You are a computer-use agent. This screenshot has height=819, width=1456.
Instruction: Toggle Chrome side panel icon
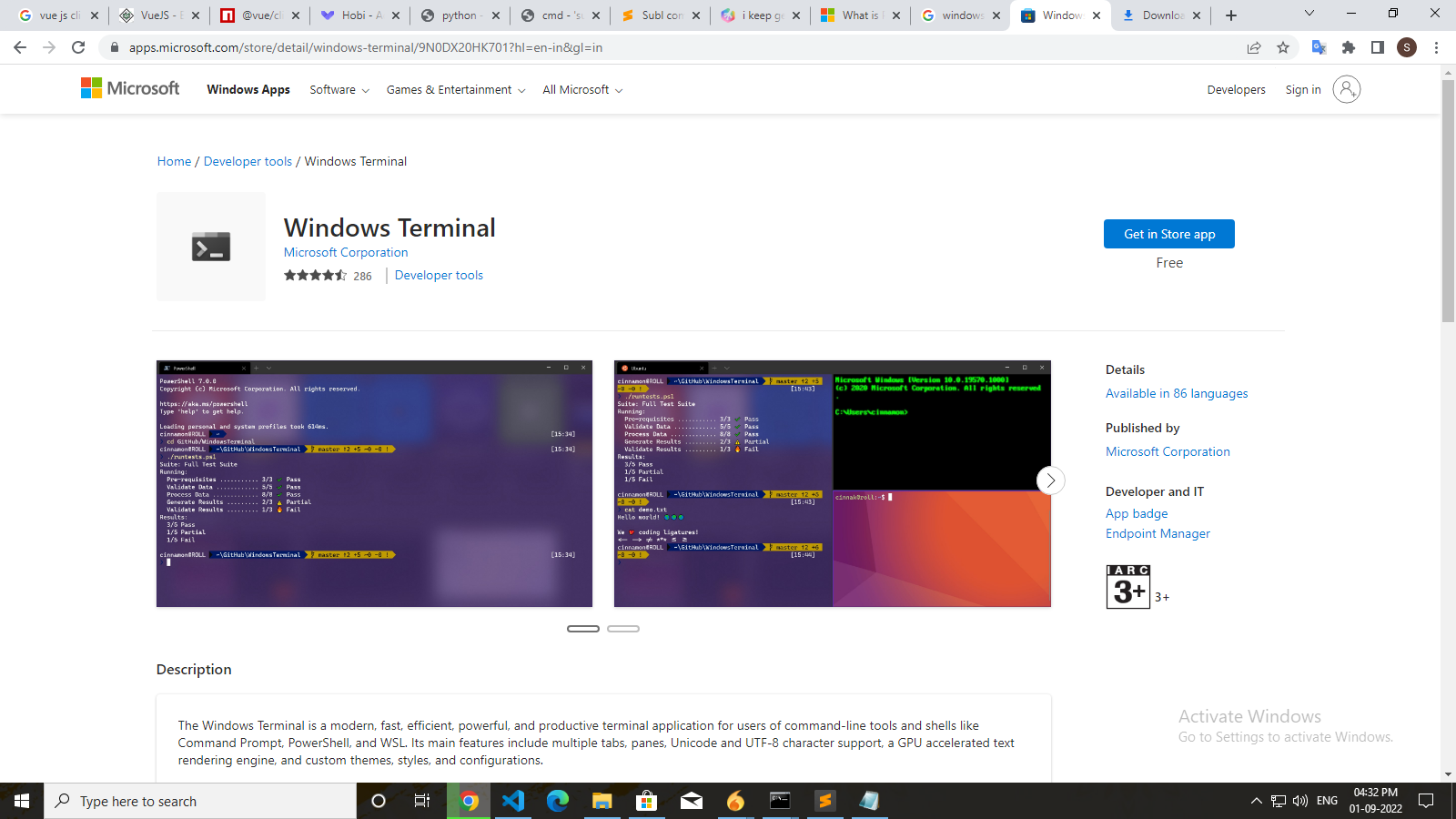coord(1378,47)
